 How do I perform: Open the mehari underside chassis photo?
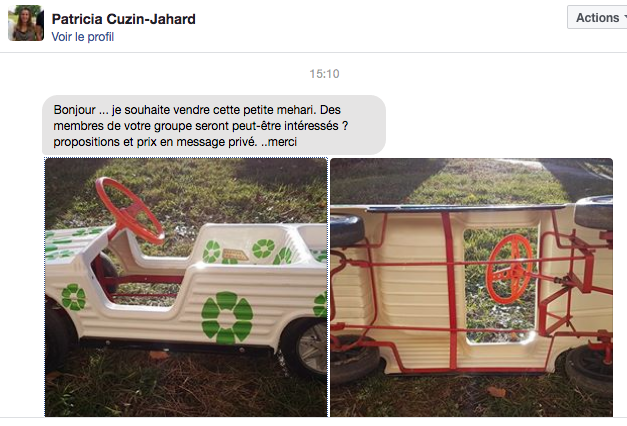[471, 287]
